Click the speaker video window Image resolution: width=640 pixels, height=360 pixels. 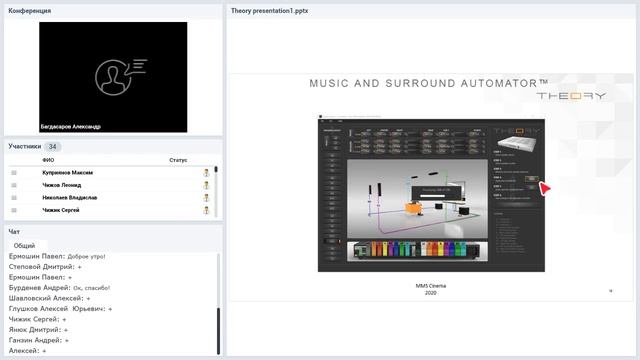click(x=113, y=77)
